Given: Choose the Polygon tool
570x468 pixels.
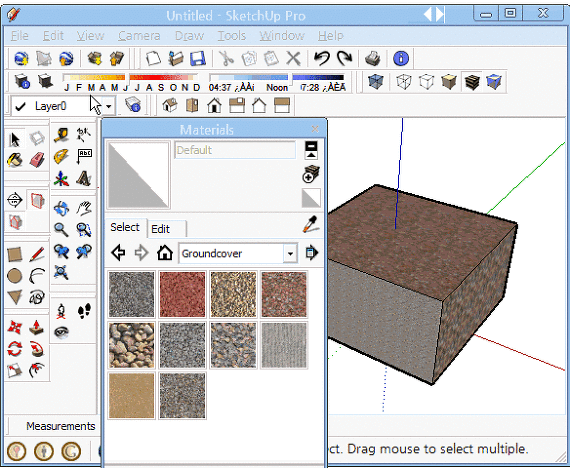Looking at the screenshot, I should 15,297.
